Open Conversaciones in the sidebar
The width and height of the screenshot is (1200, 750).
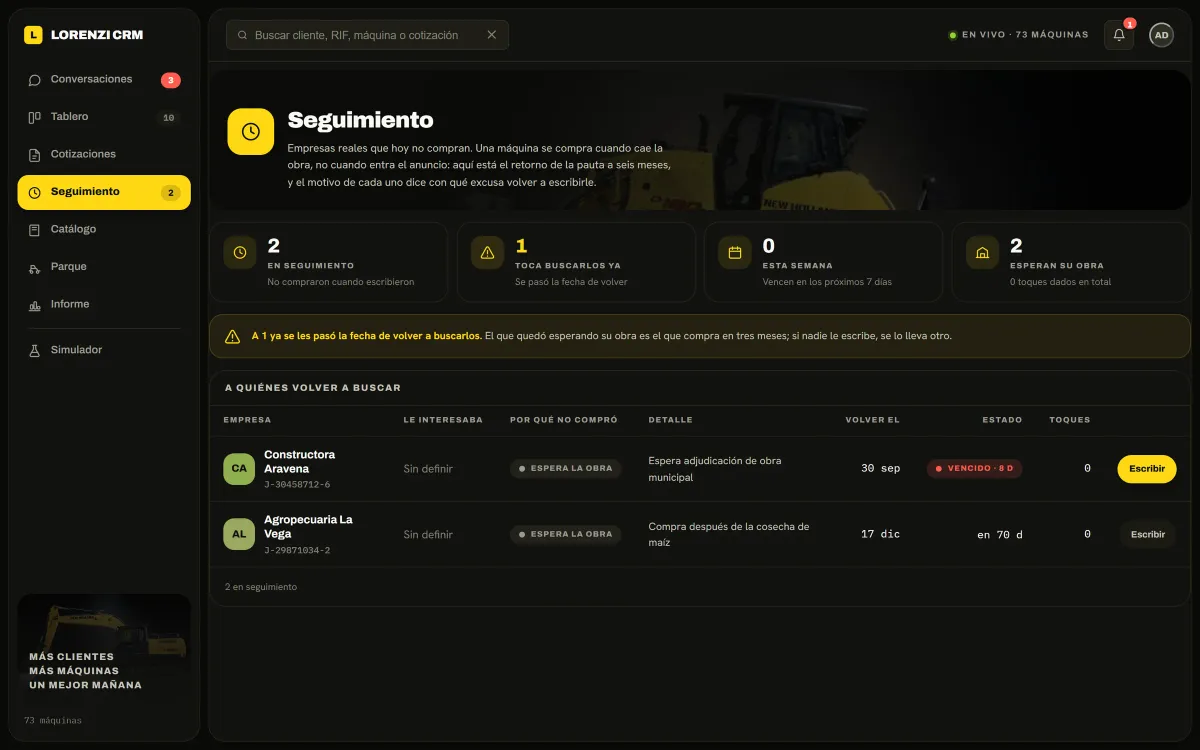(104, 80)
